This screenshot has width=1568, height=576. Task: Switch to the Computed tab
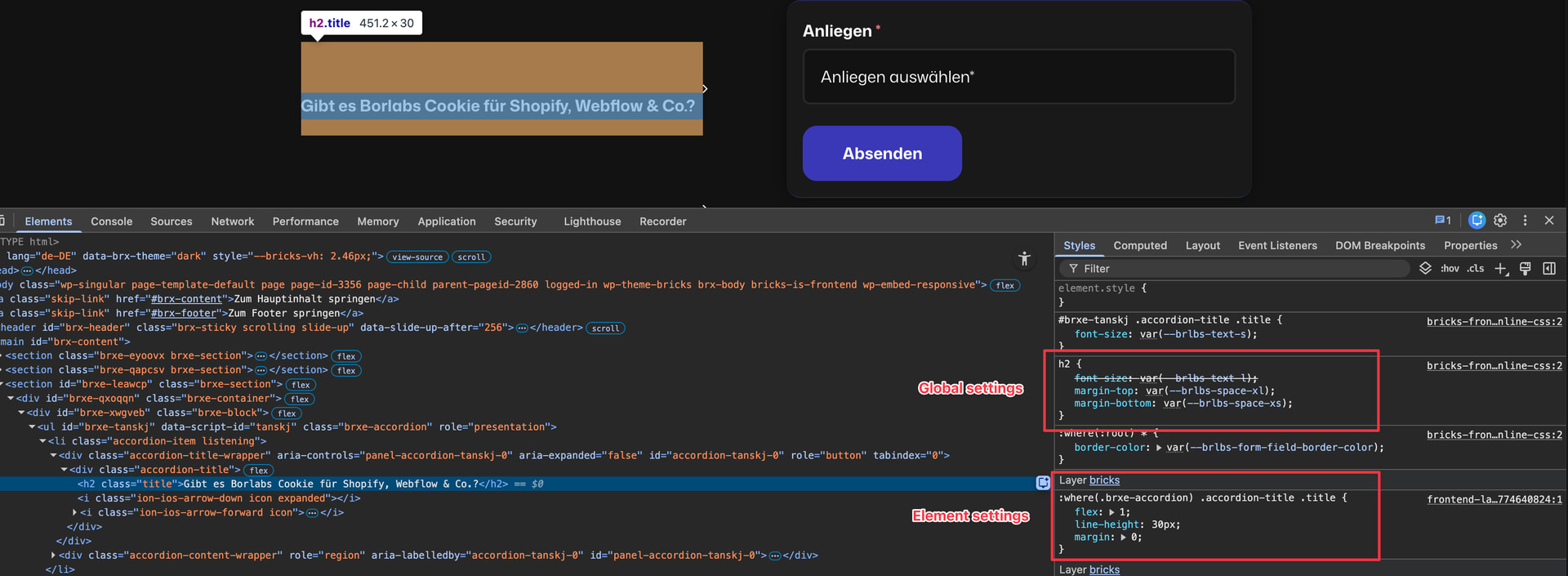coord(1139,245)
